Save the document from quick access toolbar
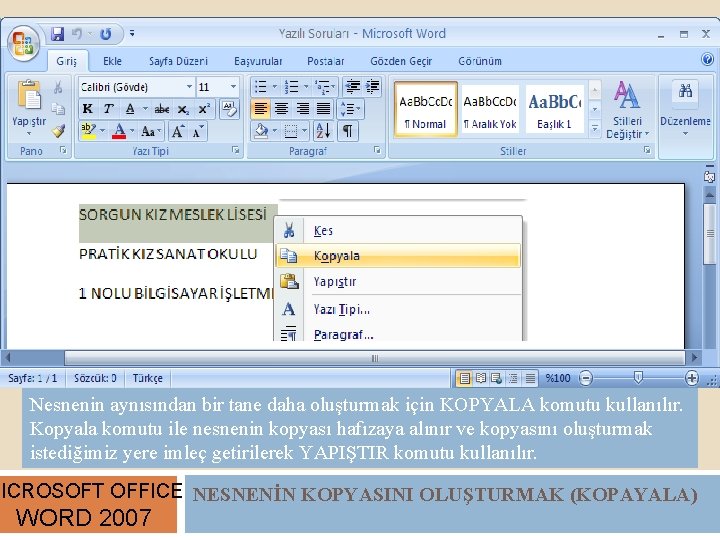Viewport: 720px width, 540px height. click(x=57, y=34)
